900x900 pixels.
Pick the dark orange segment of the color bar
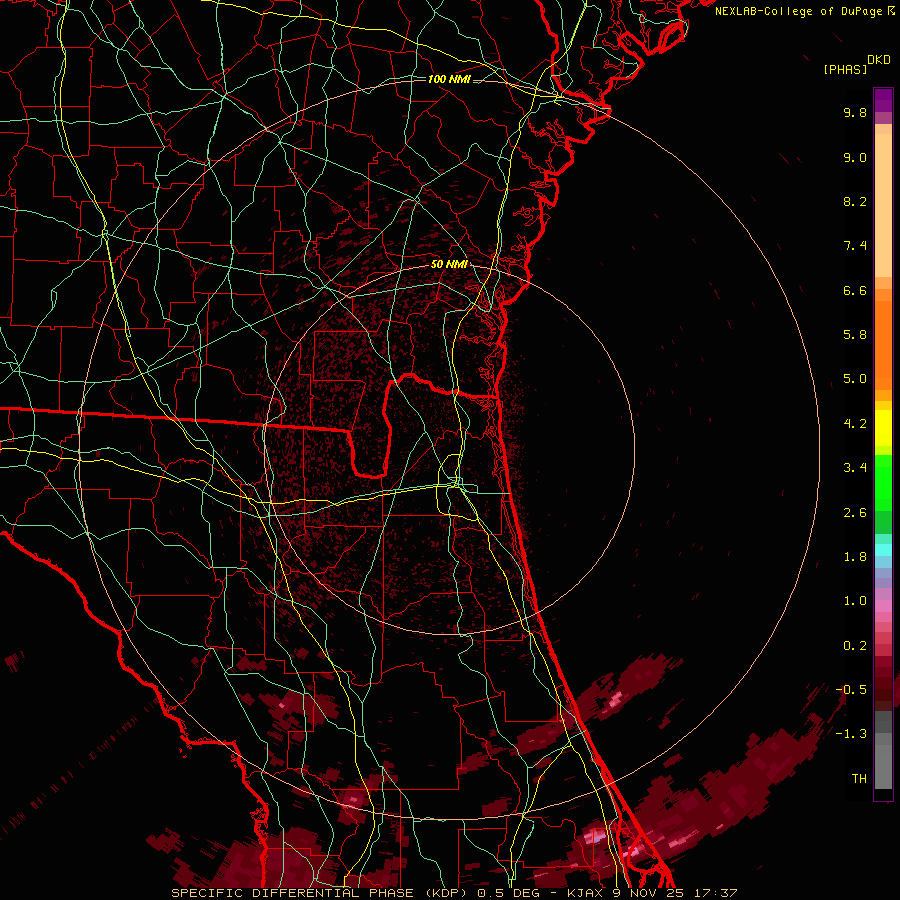tap(883, 345)
